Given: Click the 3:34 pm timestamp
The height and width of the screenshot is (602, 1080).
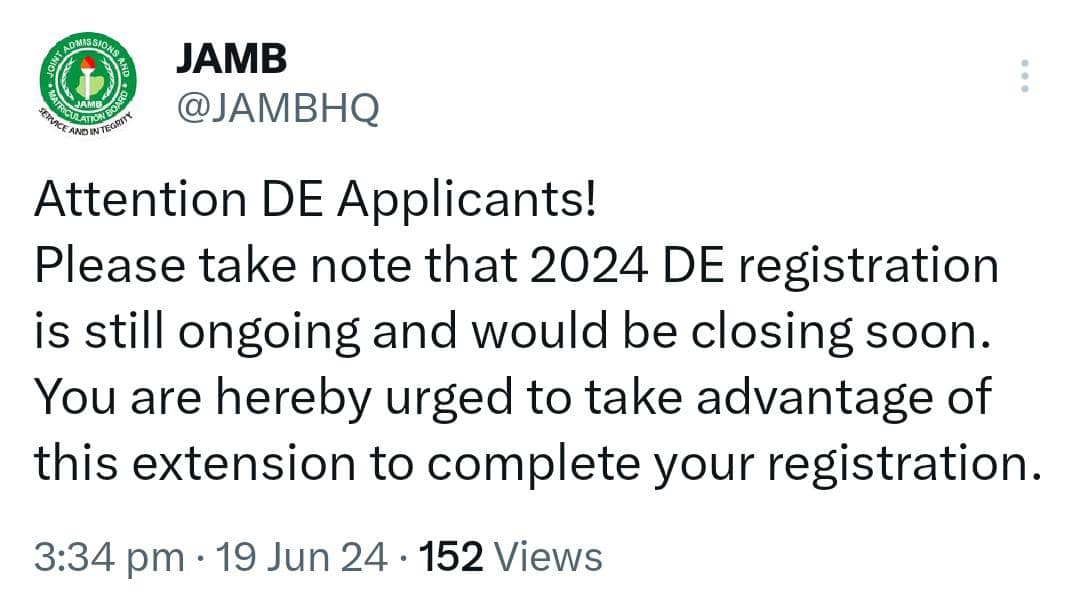Looking at the screenshot, I should pyautogui.click(x=110, y=557).
